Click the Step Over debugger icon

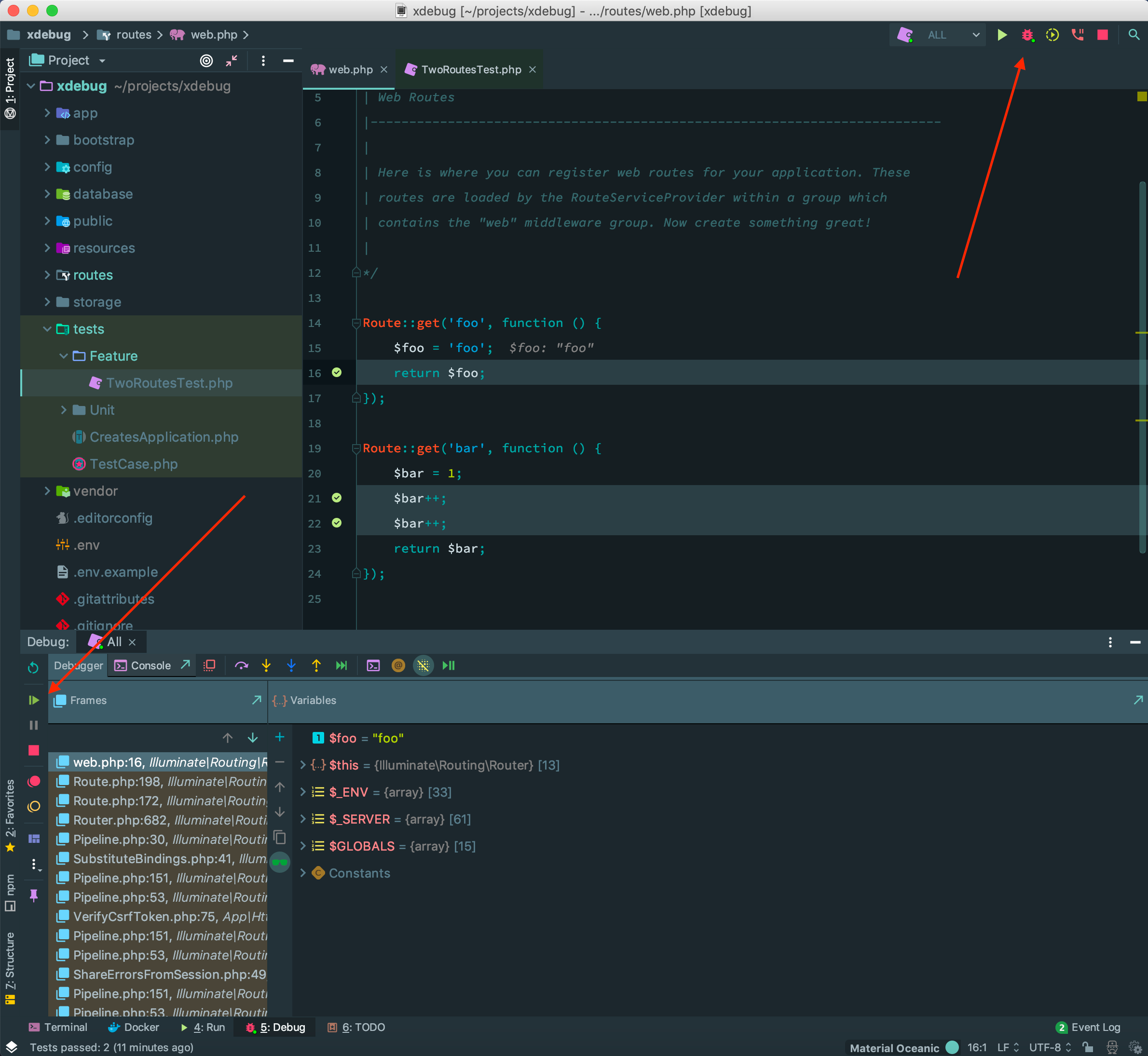pos(241,665)
